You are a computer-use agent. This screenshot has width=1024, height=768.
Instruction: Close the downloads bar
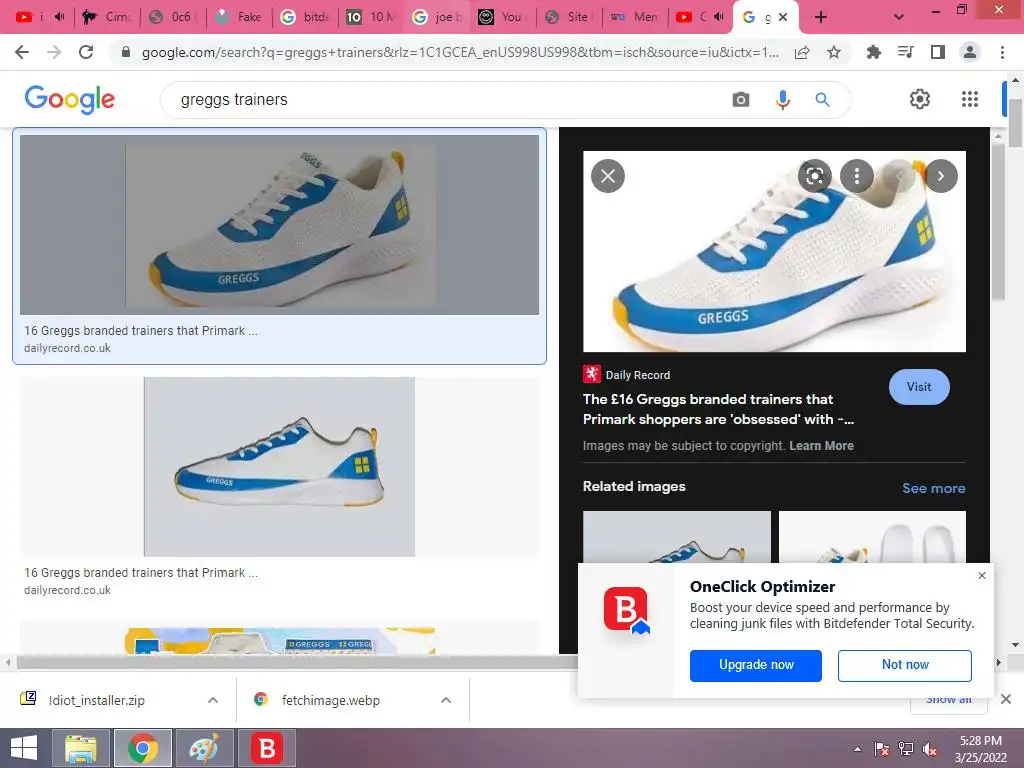[x=1006, y=699]
